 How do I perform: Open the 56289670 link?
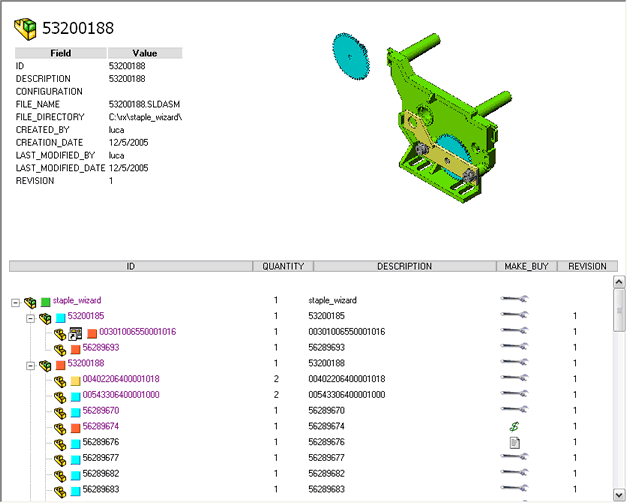pyautogui.click(x=101, y=411)
